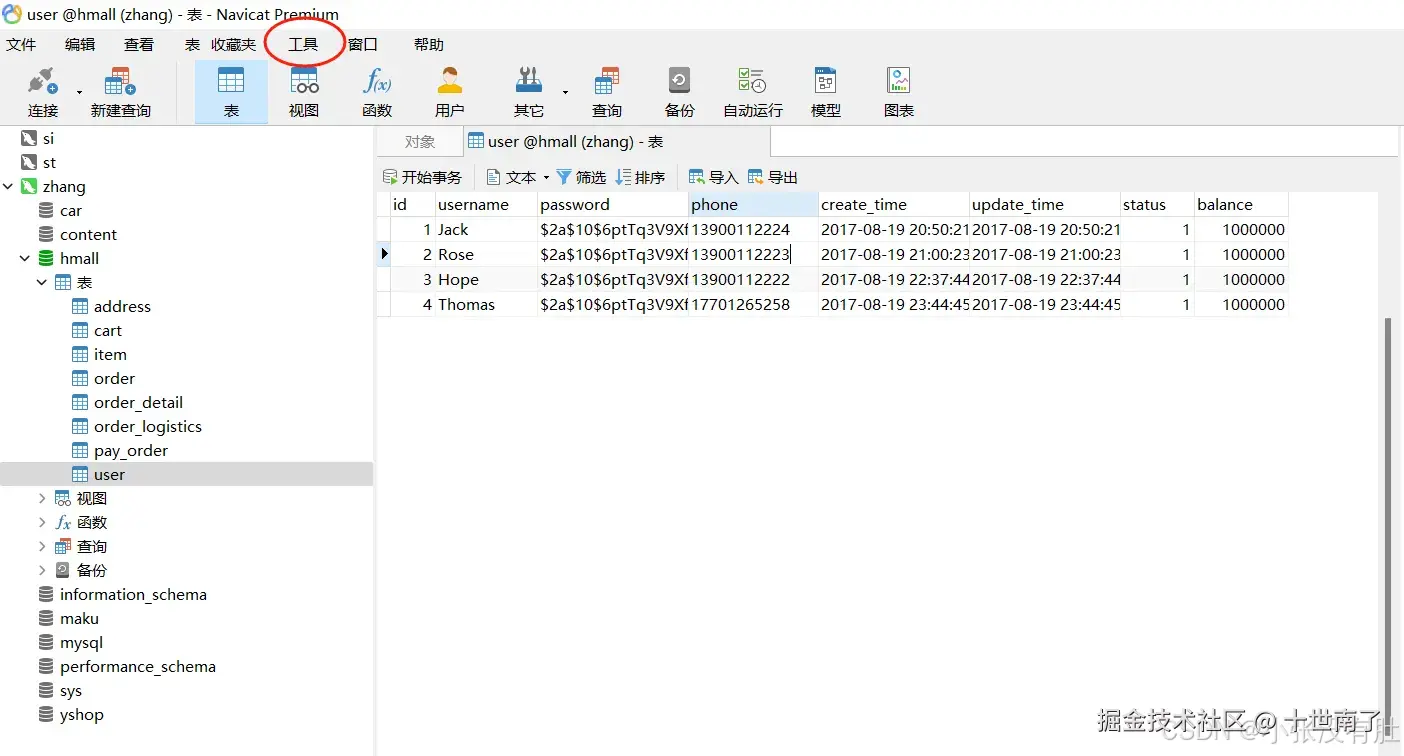Image resolution: width=1404 pixels, height=756 pixels.
Task: Click the cart table icon in tree
Action: pyautogui.click(x=80, y=330)
